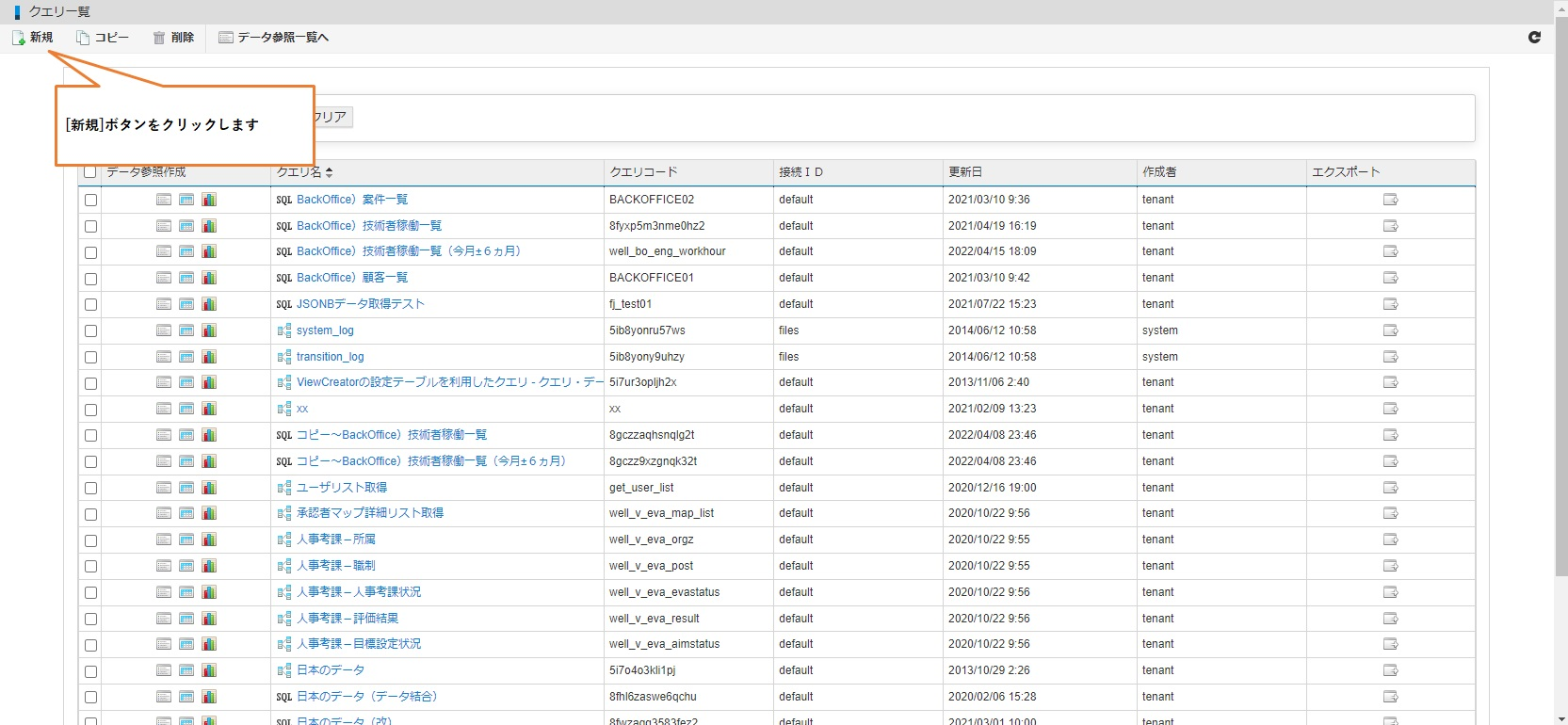Click the コピー (Copy) toolbar button
Screen dimensions: 1568x725
pos(103,38)
